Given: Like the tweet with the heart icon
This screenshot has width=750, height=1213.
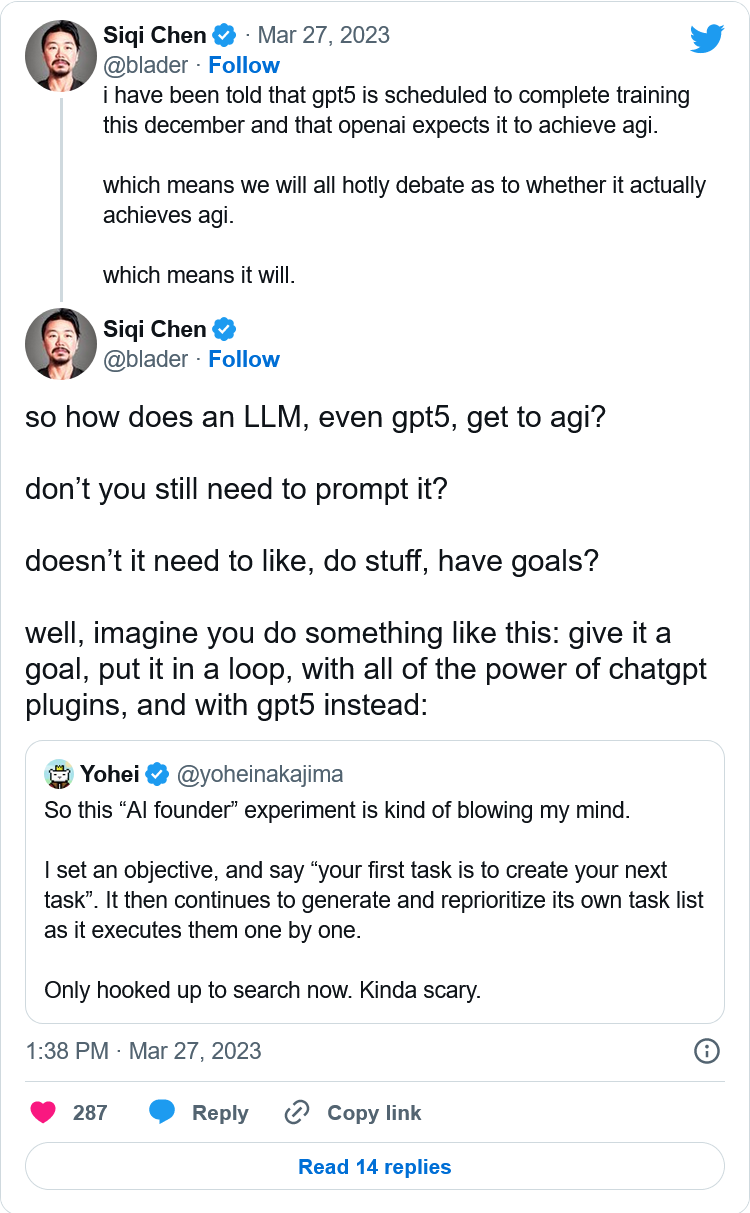Looking at the screenshot, I should coord(43,1112).
